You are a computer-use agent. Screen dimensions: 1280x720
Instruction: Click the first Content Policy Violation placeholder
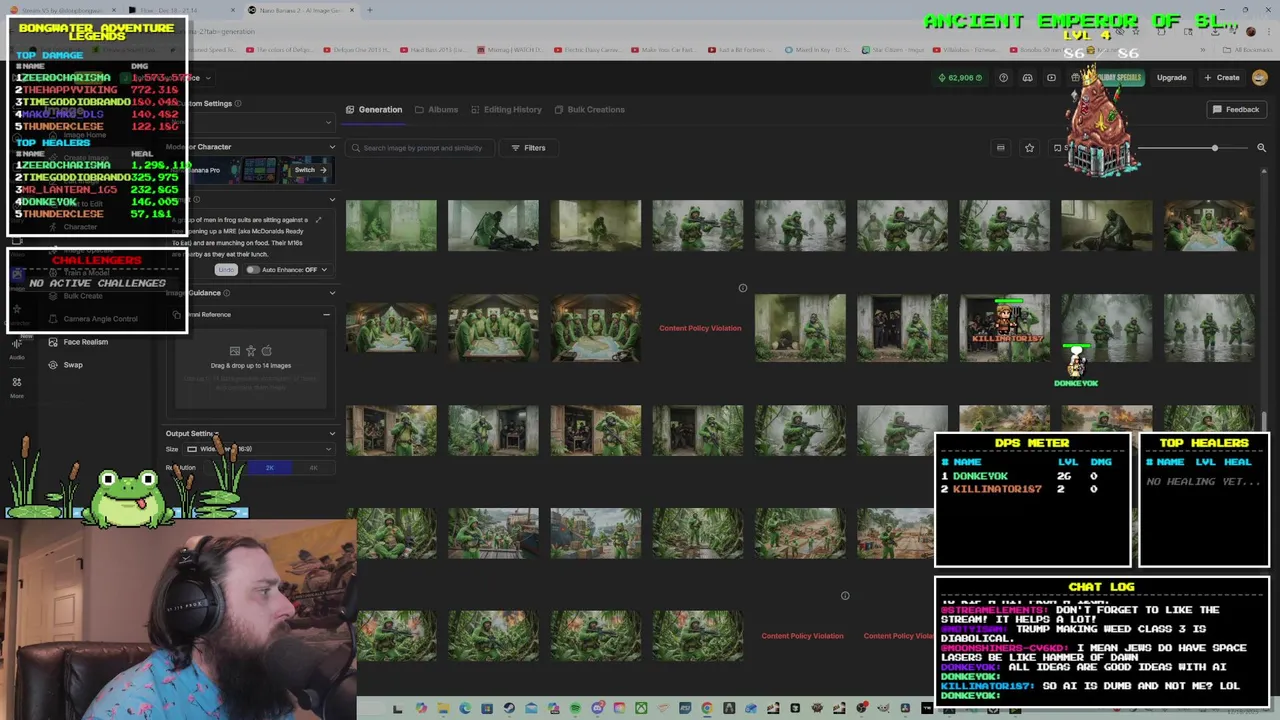tap(699, 328)
